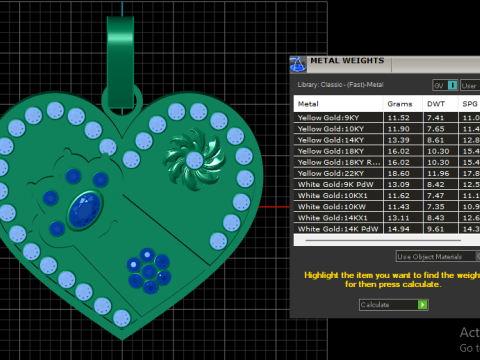Viewport: 480px width, 360px height.
Task: Select the Yellow Gold:22KY row
Action: tap(387, 173)
